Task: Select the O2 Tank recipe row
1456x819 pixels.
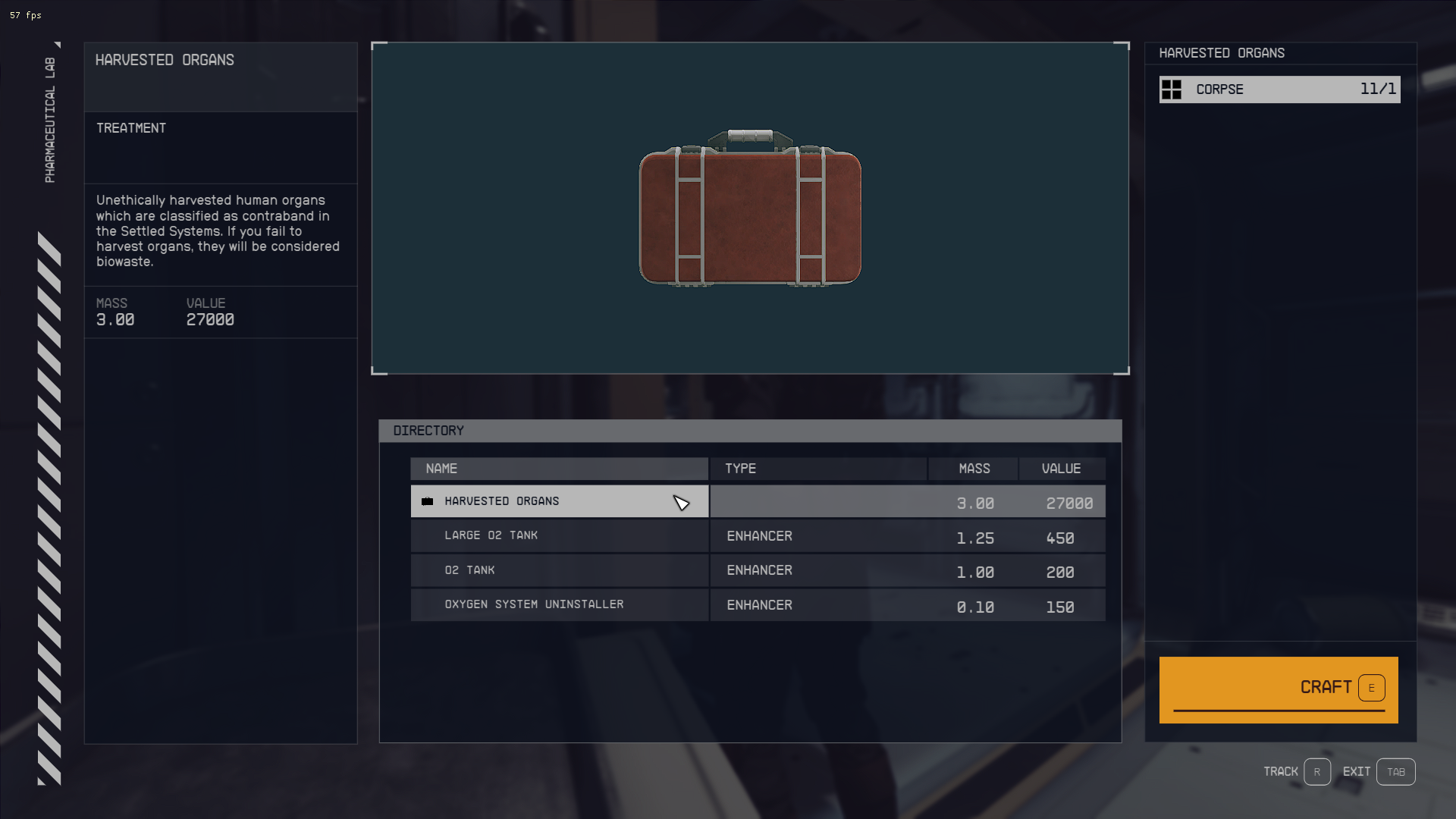Action: point(758,570)
